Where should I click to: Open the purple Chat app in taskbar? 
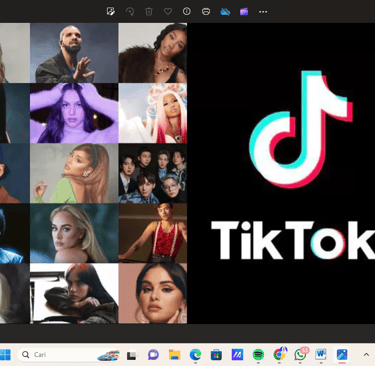click(x=153, y=355)
